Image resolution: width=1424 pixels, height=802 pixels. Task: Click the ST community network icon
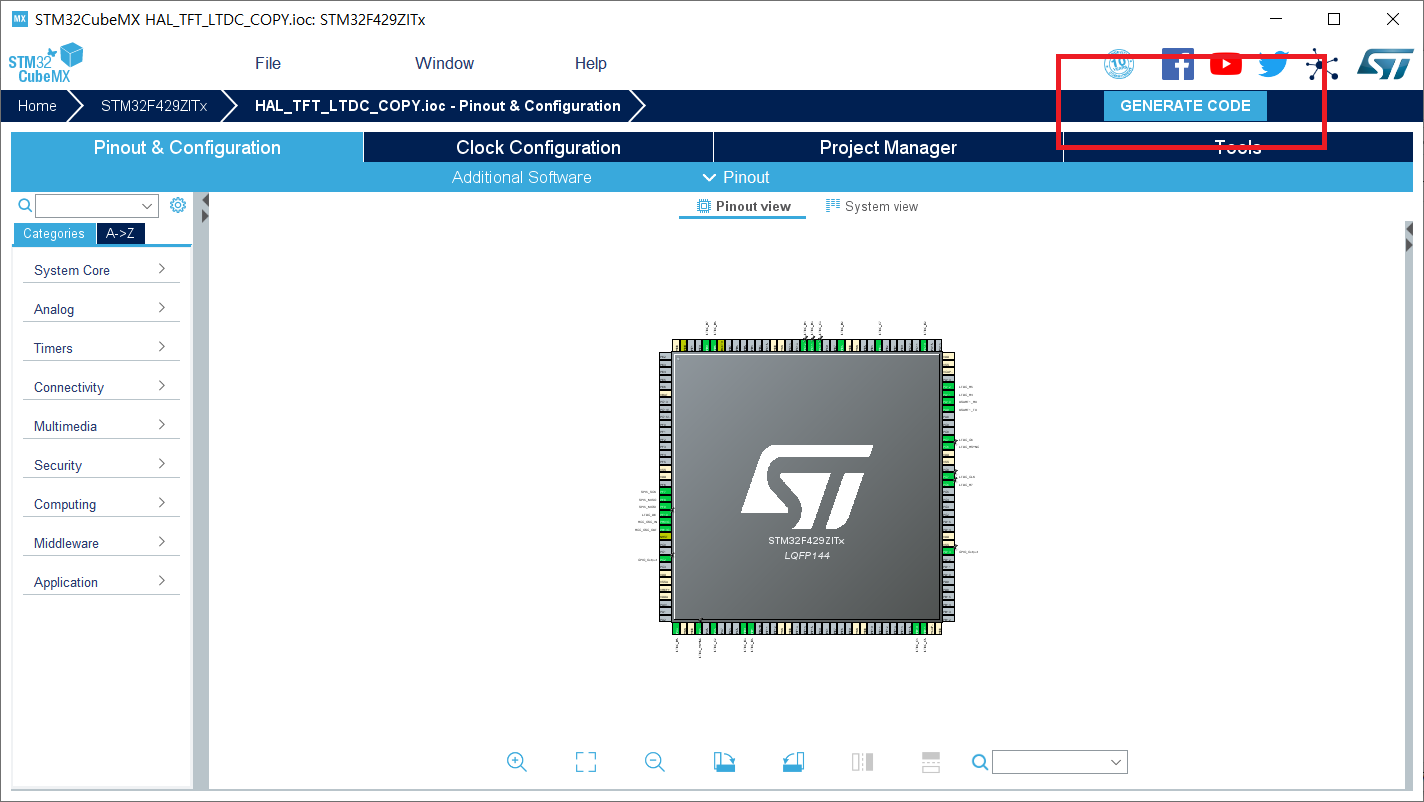tap(1322, 65)
